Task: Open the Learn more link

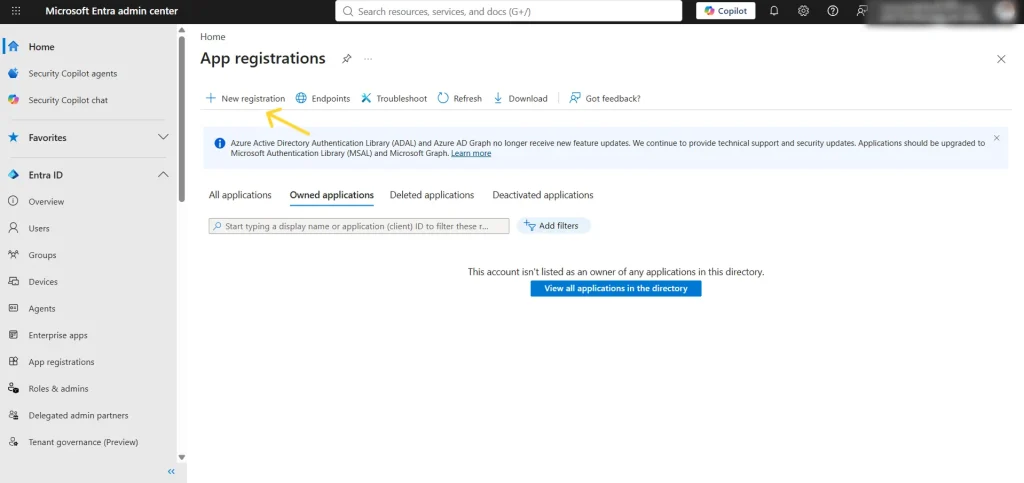Action: coord(471,153)
